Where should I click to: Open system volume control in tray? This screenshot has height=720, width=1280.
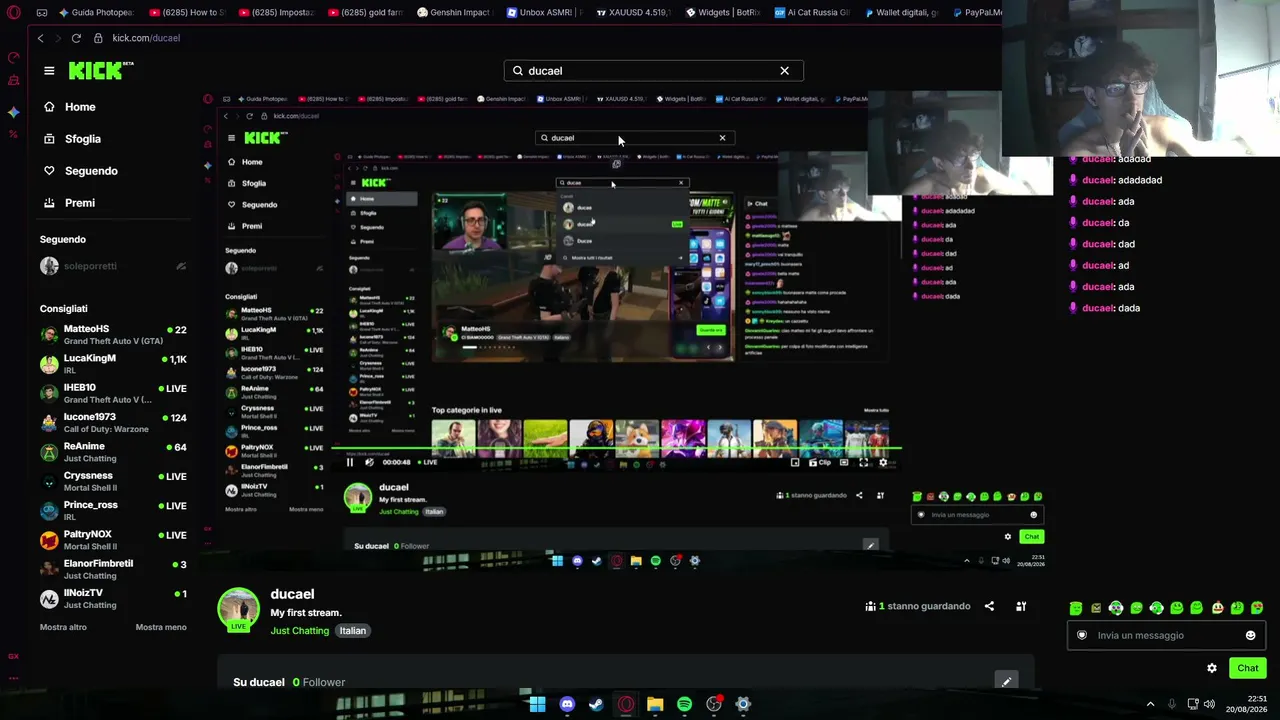point(1209,704)
